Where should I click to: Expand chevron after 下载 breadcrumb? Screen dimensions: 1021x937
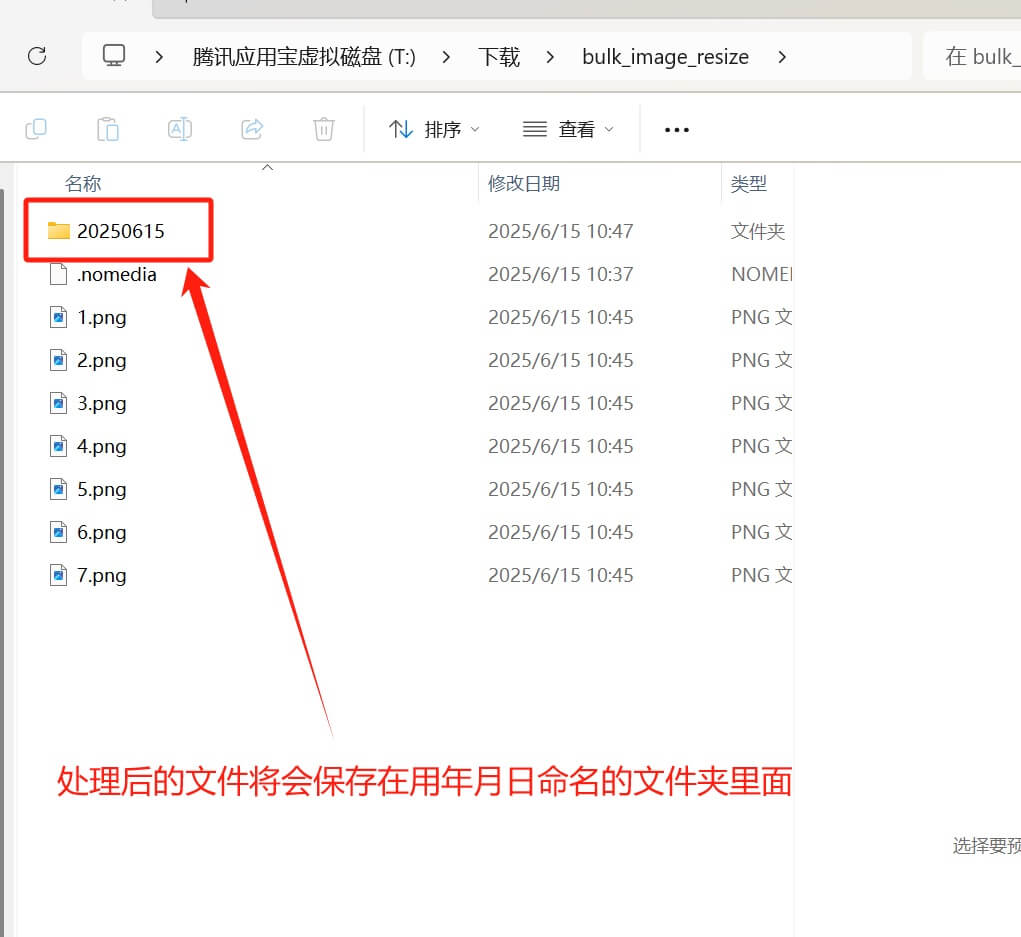(x=550, y=57)
